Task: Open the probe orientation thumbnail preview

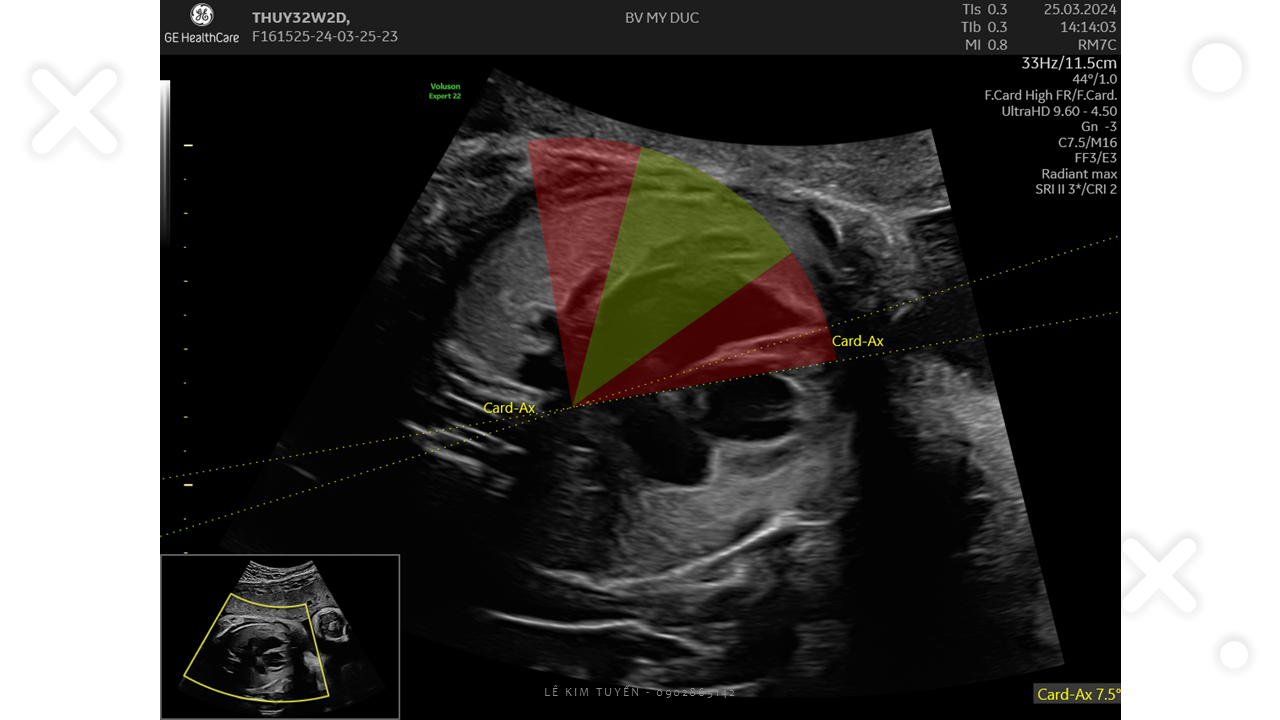Action: [280, 637]
